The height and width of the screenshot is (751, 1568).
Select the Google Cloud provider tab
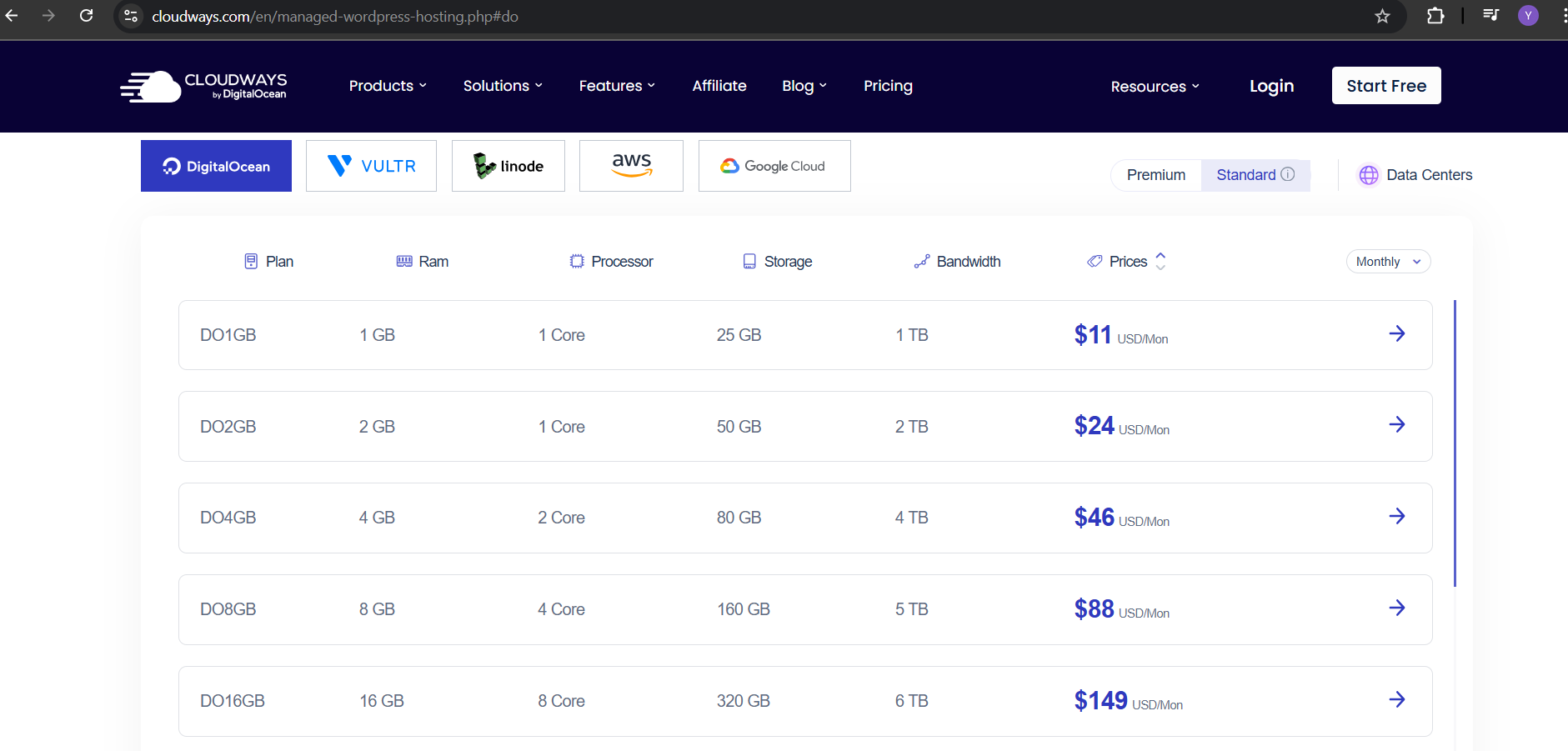coord(774,166)
